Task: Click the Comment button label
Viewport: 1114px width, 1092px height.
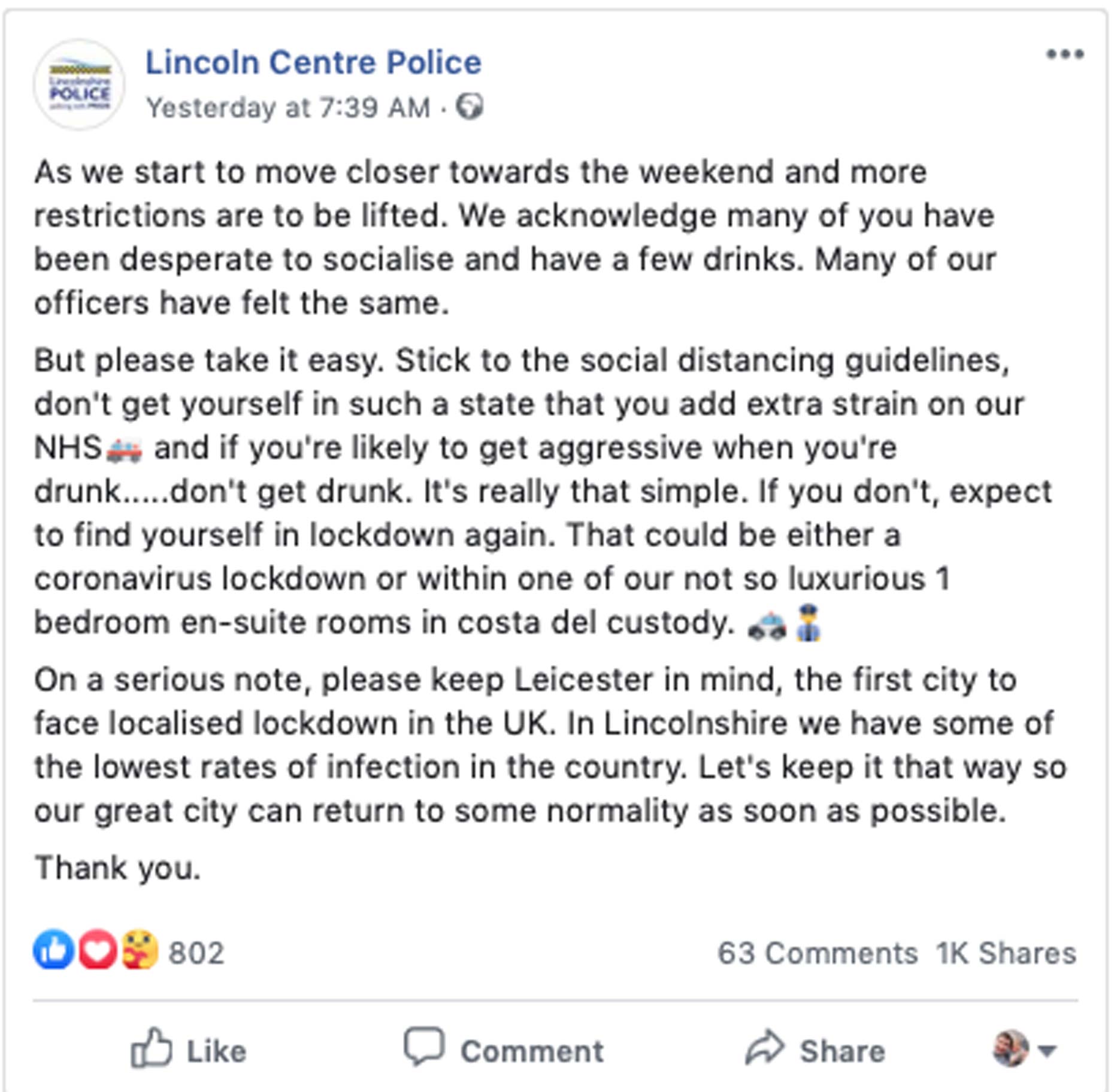Action: (532, 1051)
